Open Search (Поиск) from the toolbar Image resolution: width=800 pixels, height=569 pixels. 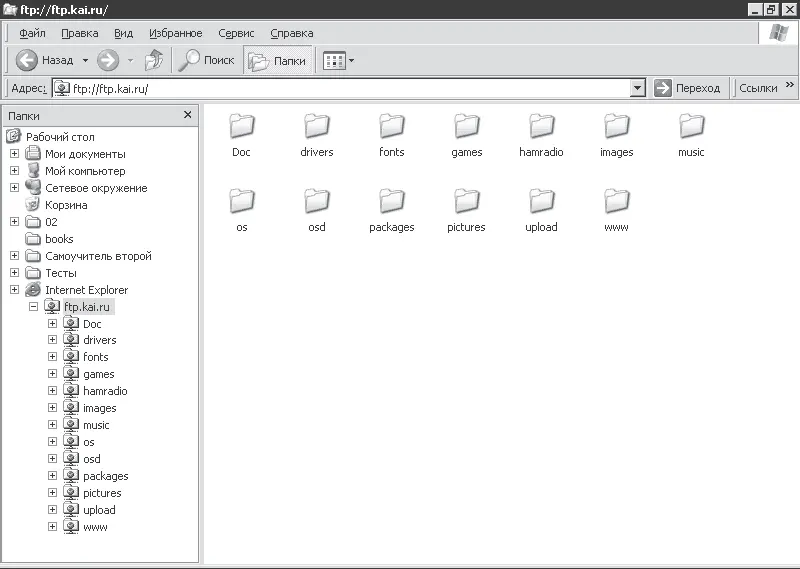tap(205, 61)
